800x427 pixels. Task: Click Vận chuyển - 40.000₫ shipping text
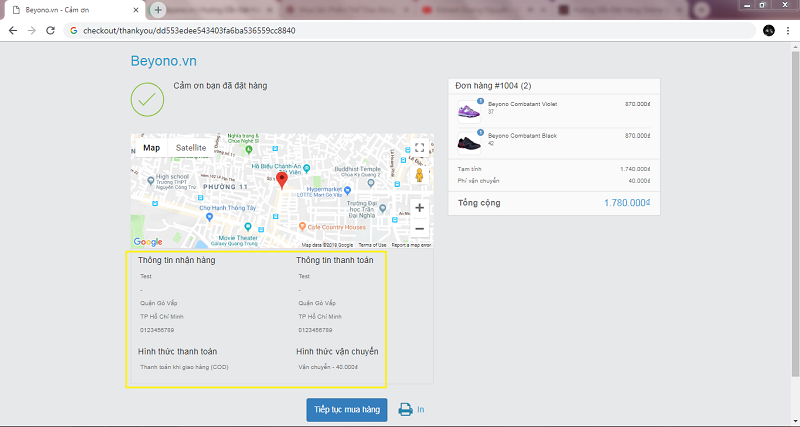click(x=328, y=367)
